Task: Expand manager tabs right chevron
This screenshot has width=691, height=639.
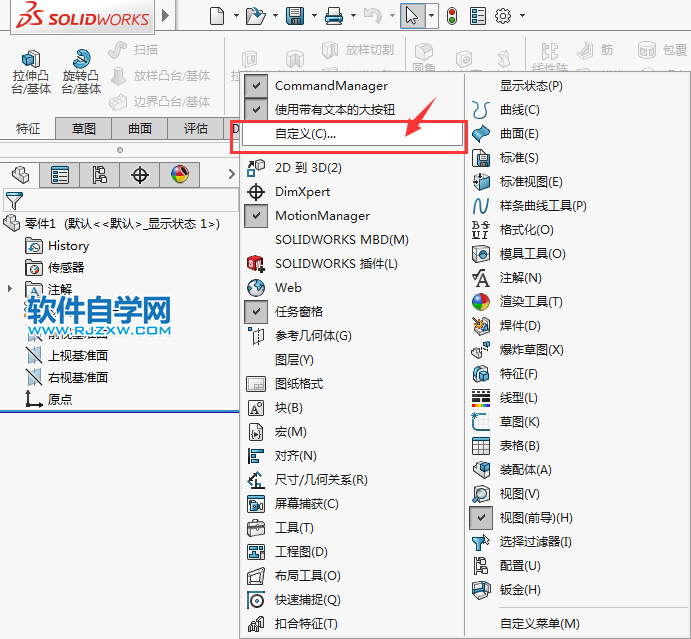Action: tap(232, 175)
